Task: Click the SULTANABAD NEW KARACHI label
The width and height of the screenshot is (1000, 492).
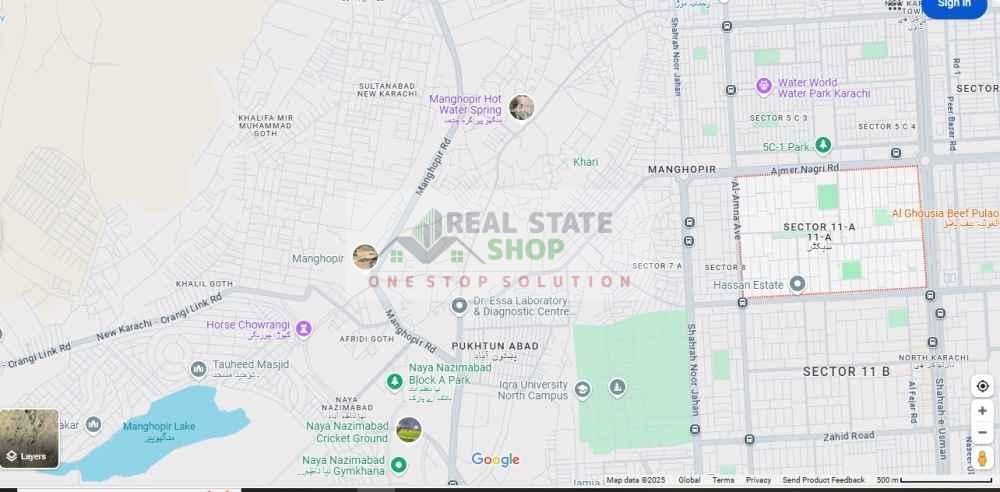Action: coord(387,89)
